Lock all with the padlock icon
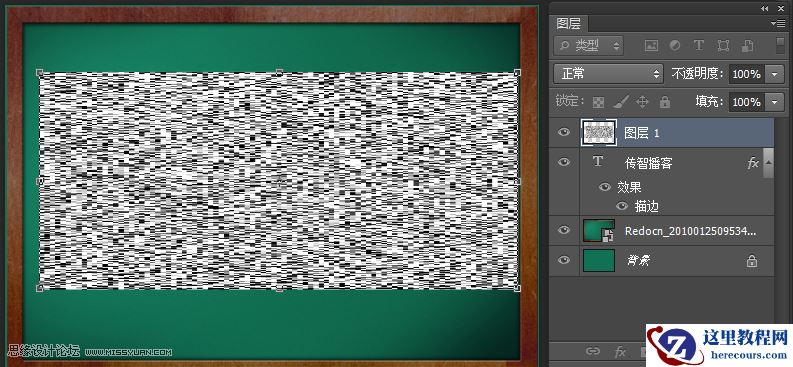This screenshot has height=367, width=793. tap(665, 102)
